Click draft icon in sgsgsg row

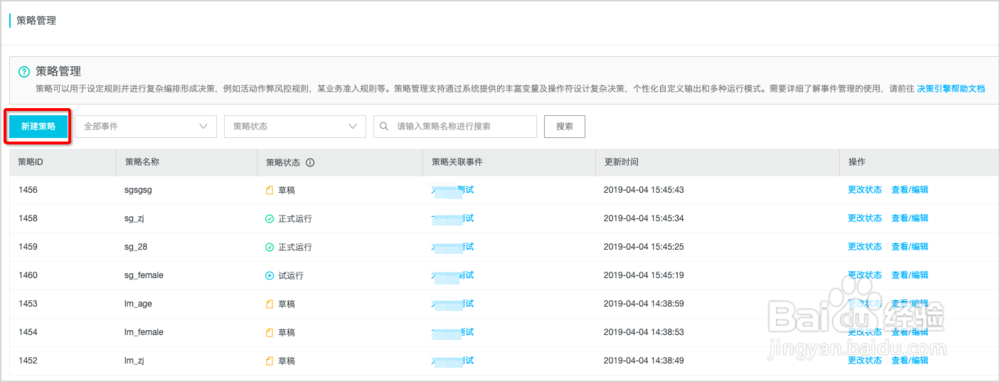coord(269,190)
